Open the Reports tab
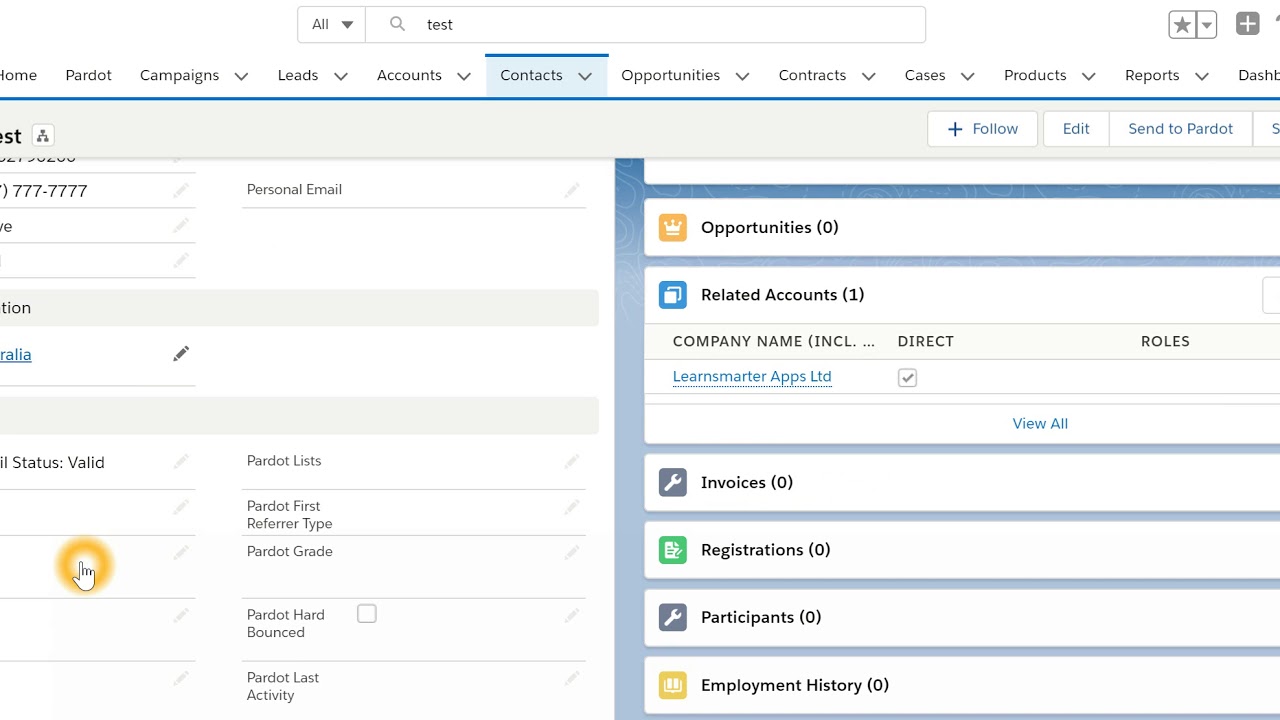The image size is (1280, 720). [1152, 75]
